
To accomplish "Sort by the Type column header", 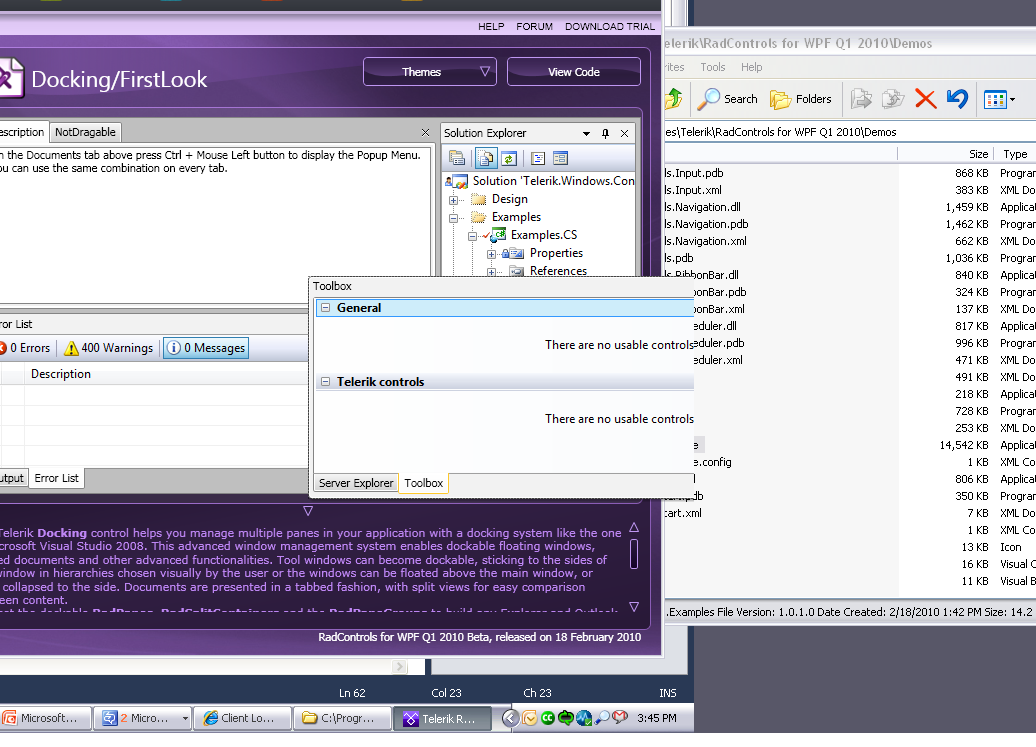I will (x=1016, y=154).
